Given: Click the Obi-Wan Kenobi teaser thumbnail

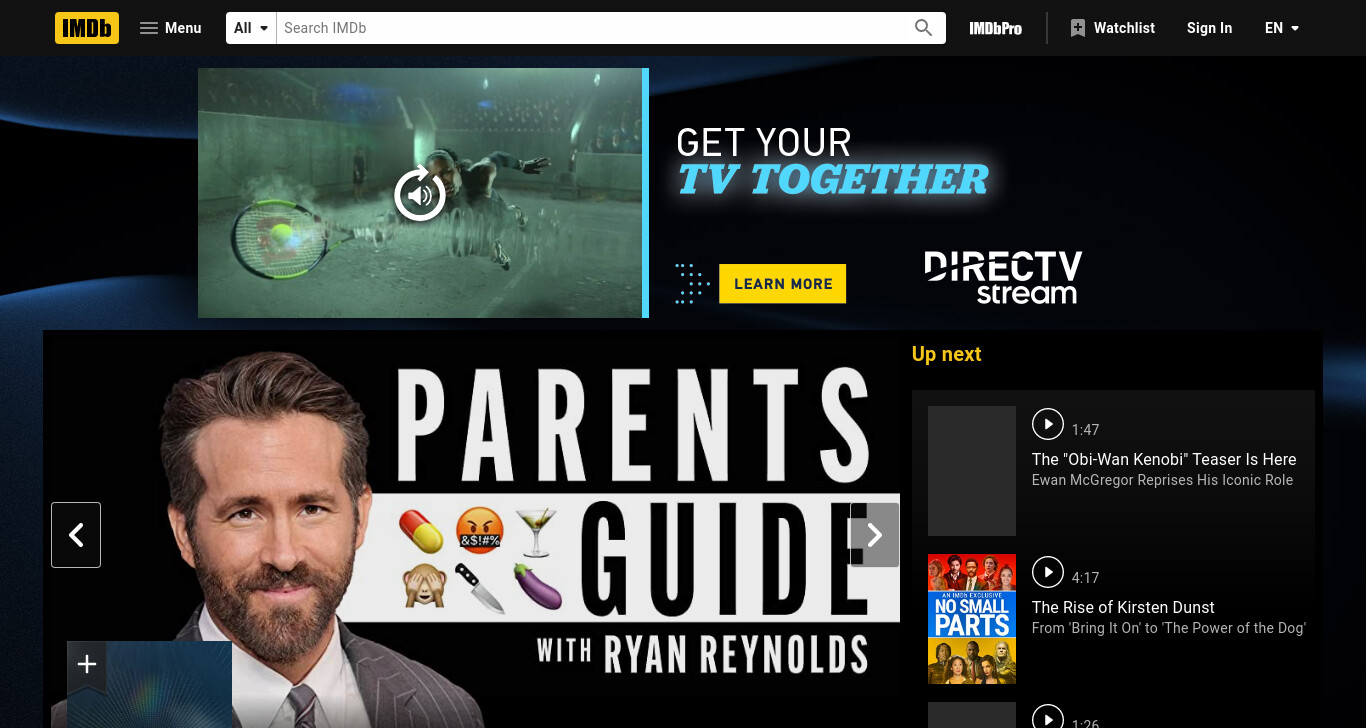Looking at the screenshot, I should pos(972,471).
